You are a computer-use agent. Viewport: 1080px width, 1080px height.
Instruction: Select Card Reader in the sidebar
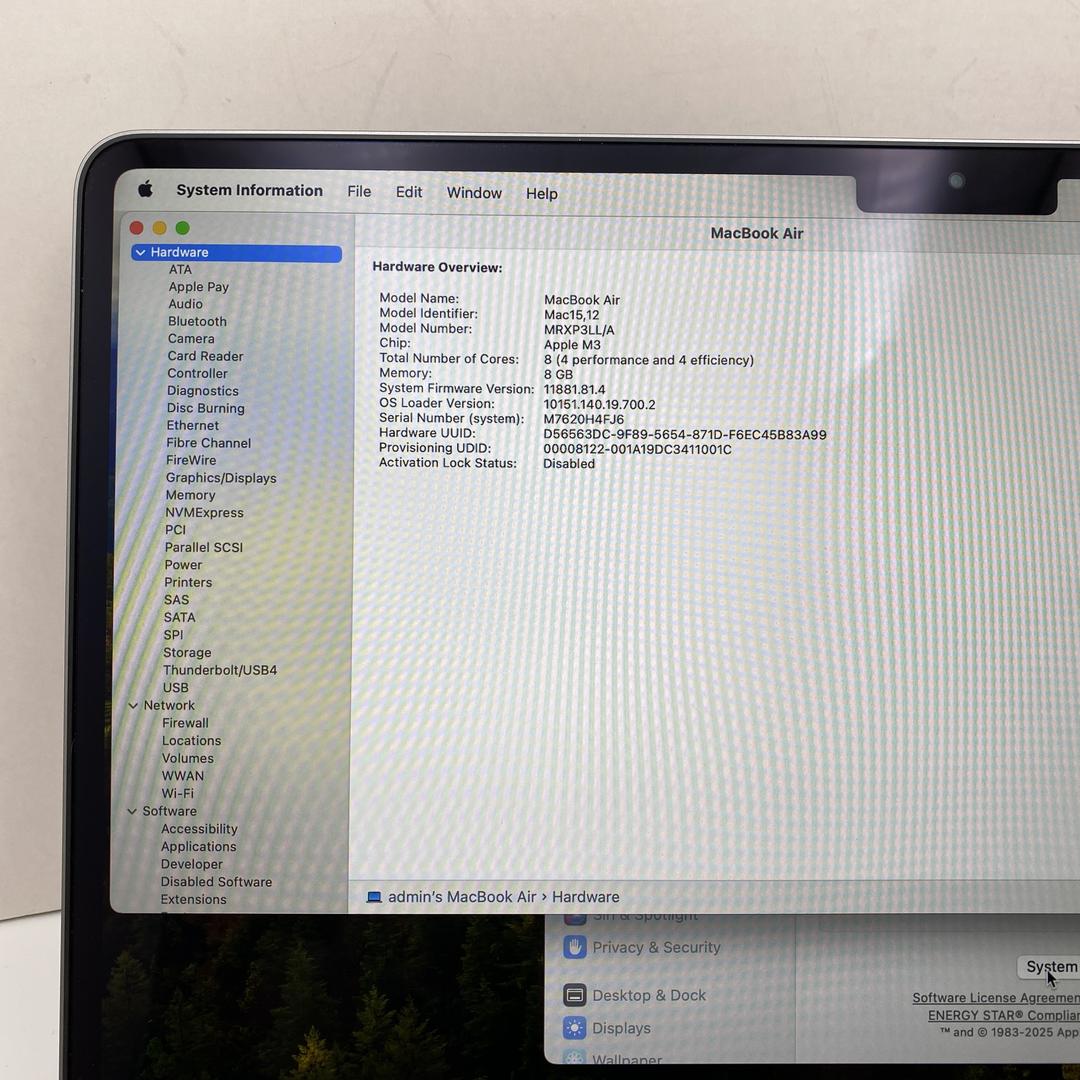click(x=205, y=356)
